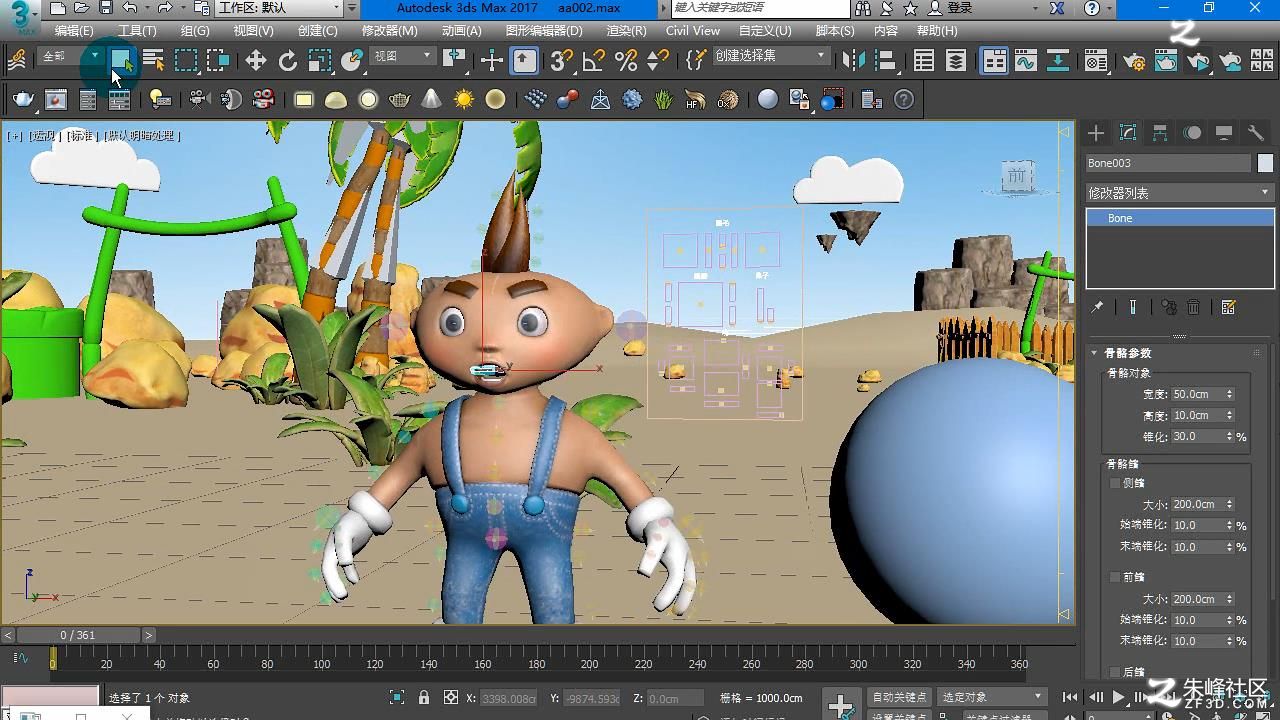Open the 视图 reference coordinate dropdown

coord(403,57)
